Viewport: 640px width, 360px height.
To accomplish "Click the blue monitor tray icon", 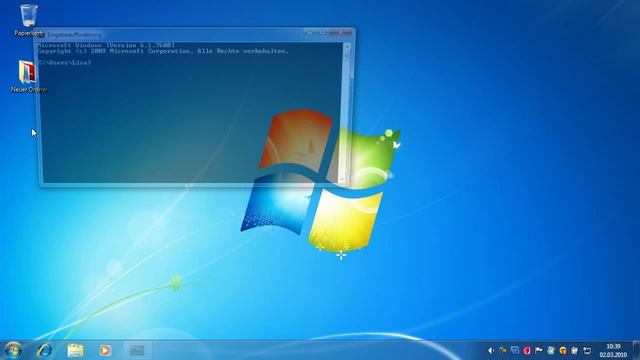I will [515, 350].
